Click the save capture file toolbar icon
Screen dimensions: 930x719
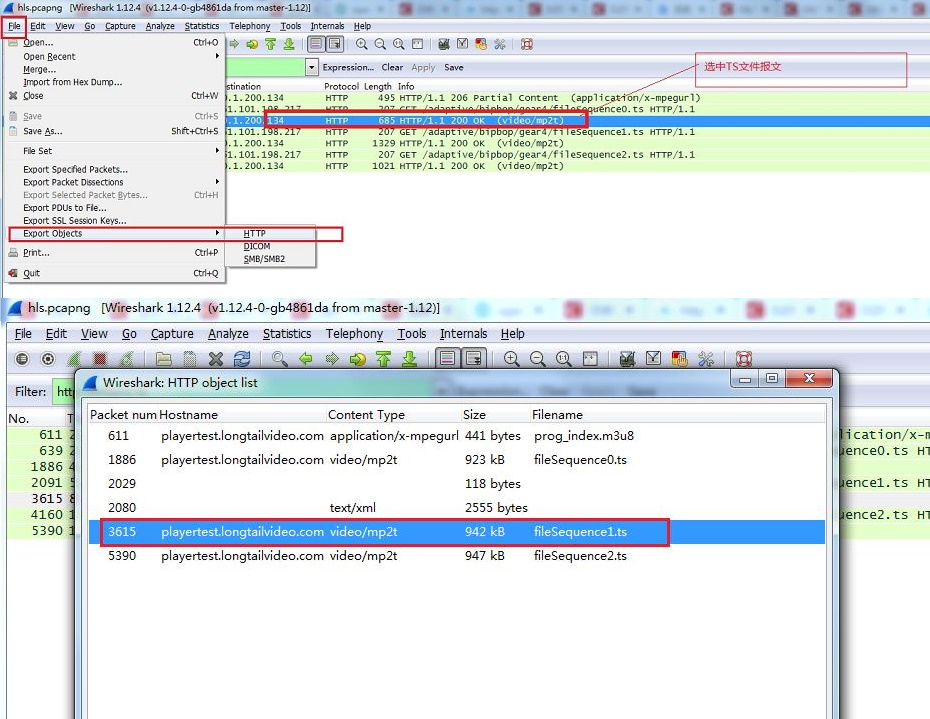tap(189, 359)
